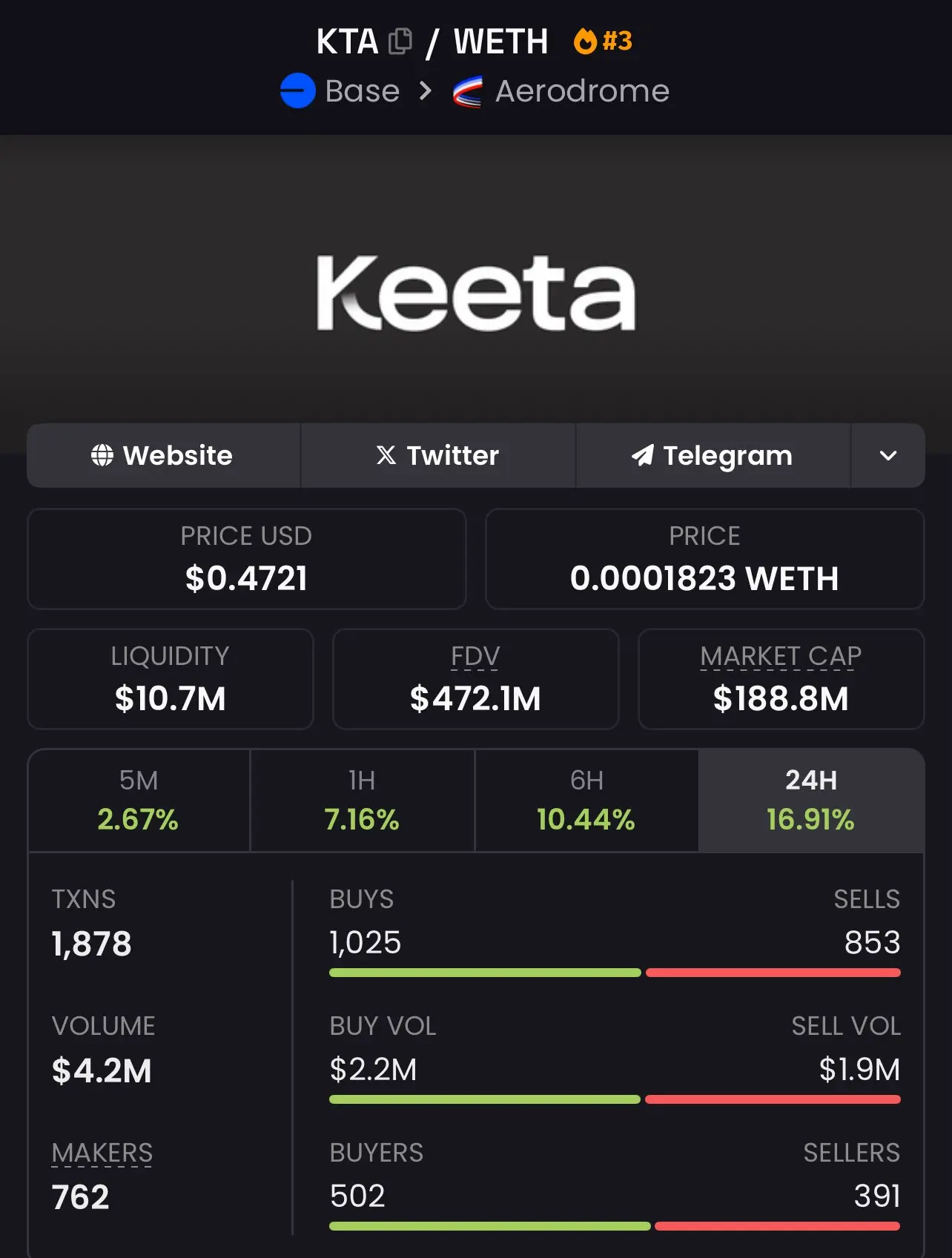
Task: Click the globe icon on Website
Action: [102, 455]
